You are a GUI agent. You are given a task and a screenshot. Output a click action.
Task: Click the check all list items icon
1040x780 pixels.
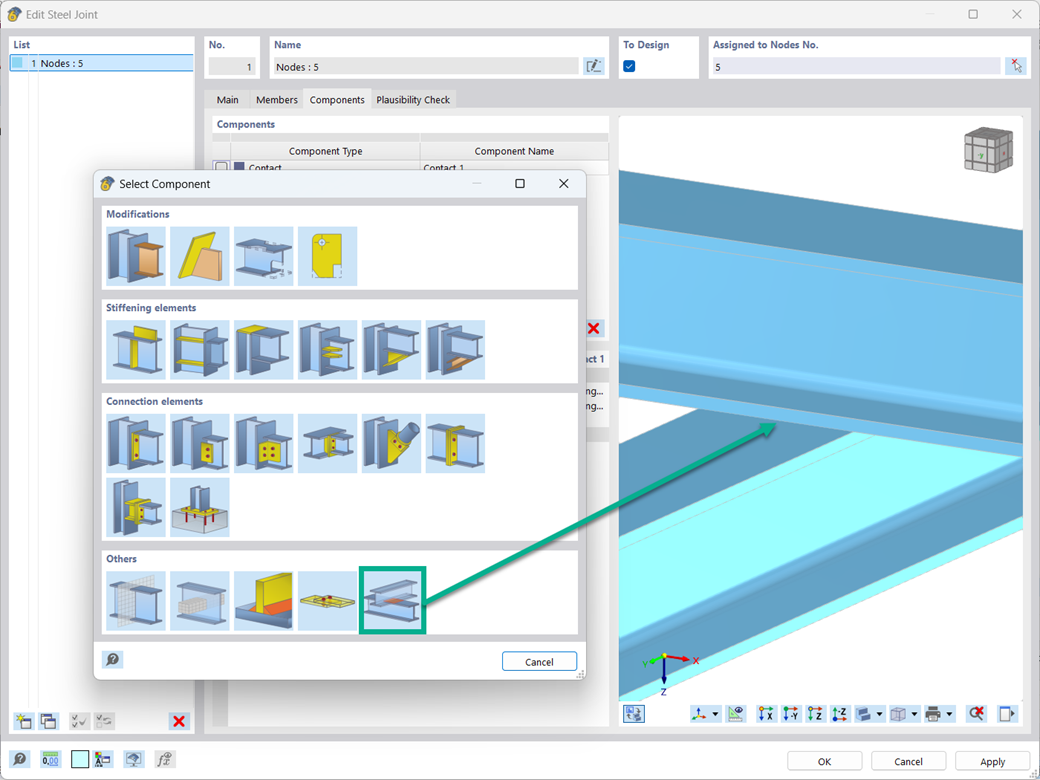[x=80, y=721]
